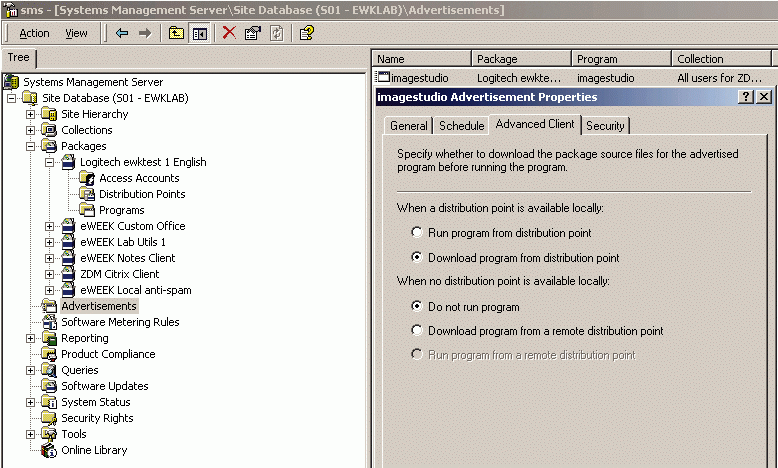Select the Advertisements tree item
This screenshot has width=778, height=468.
[x=99, y=306]
